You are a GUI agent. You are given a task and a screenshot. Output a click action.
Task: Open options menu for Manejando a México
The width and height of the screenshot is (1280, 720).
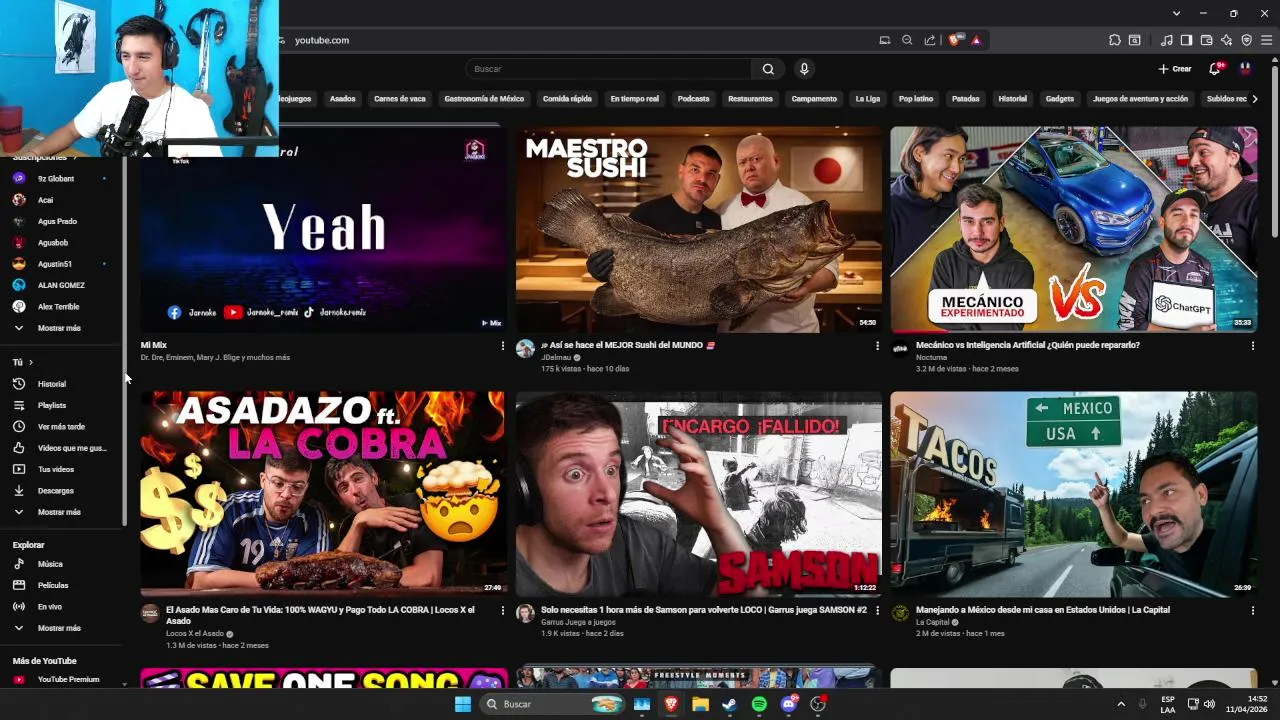click(x=1252, y=611)
